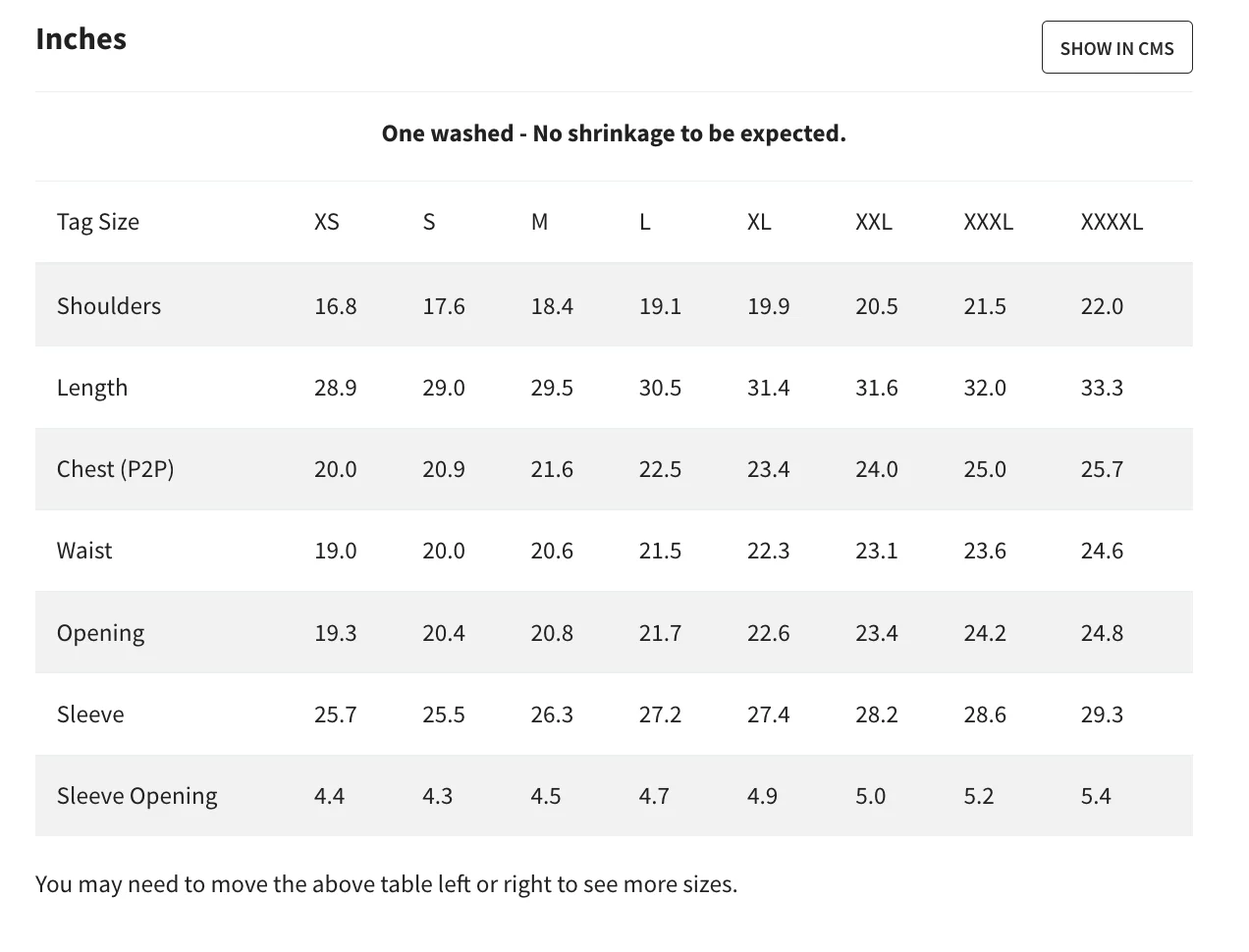Click the Shoulders row label

109,306
